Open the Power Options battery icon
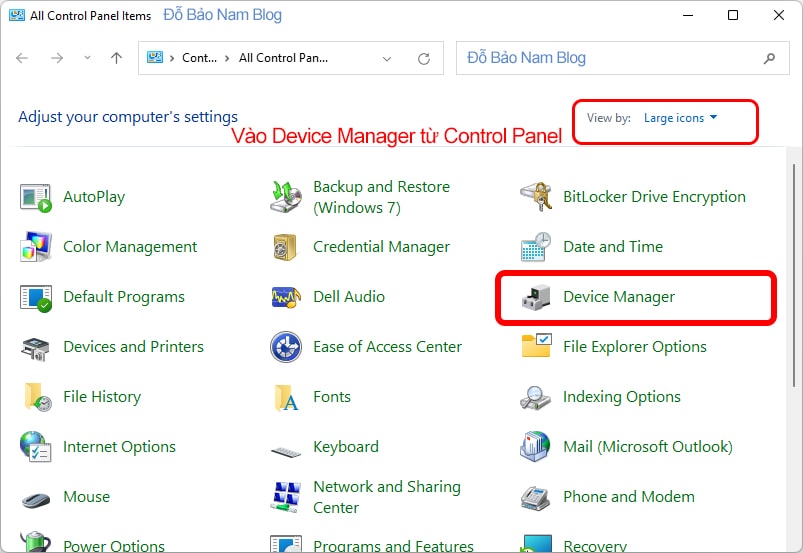Image resolution: width=803 pixels, height=553 pixels. (x=35, y=542)
